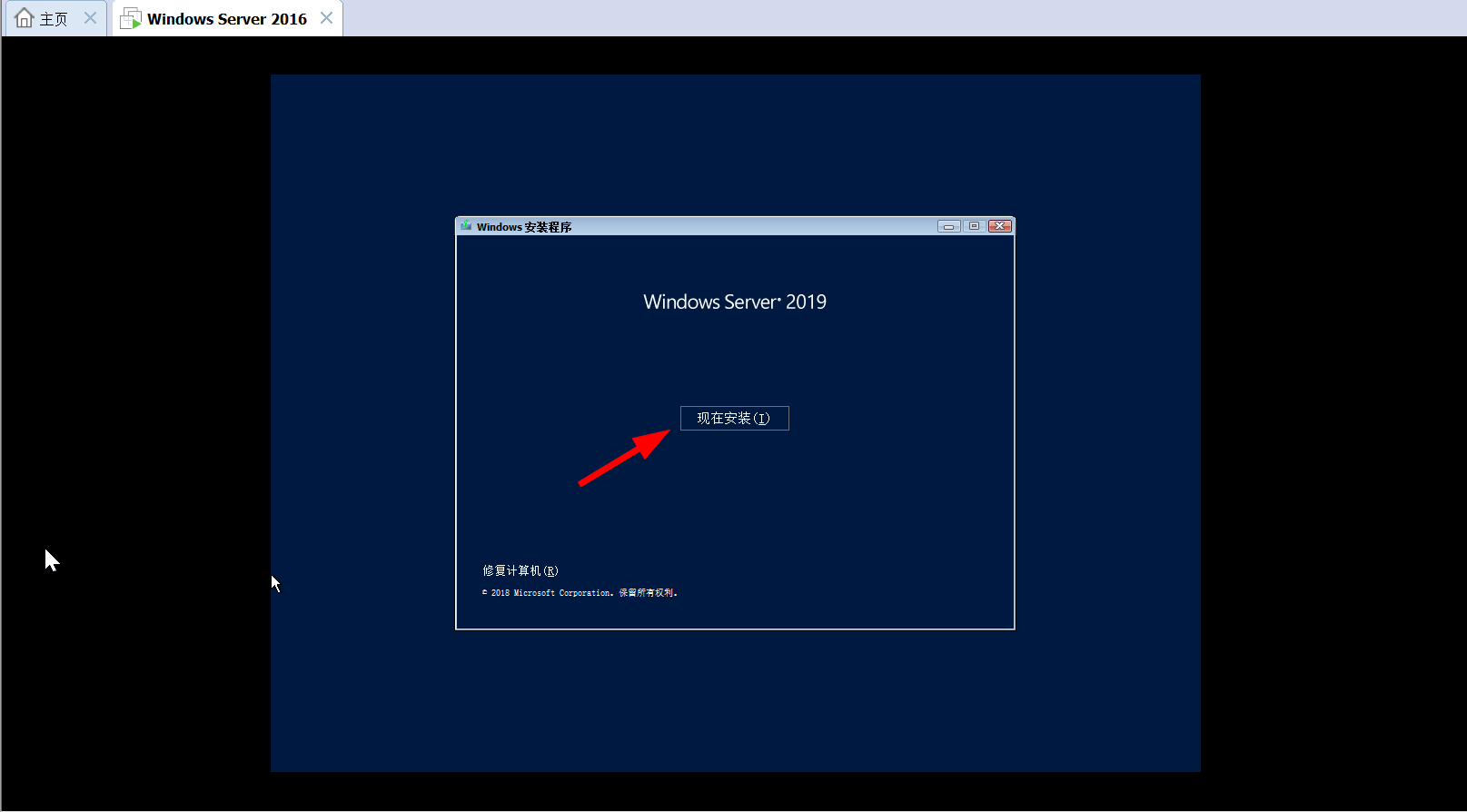Close the Windows Server 2016 tab

pos(326,18)
